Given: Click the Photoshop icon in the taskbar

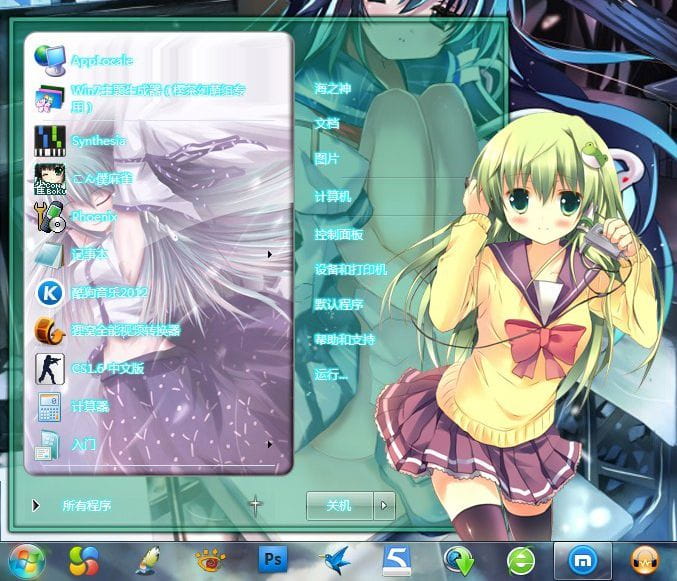Looking at the screenshot, I should click(272, 558).
